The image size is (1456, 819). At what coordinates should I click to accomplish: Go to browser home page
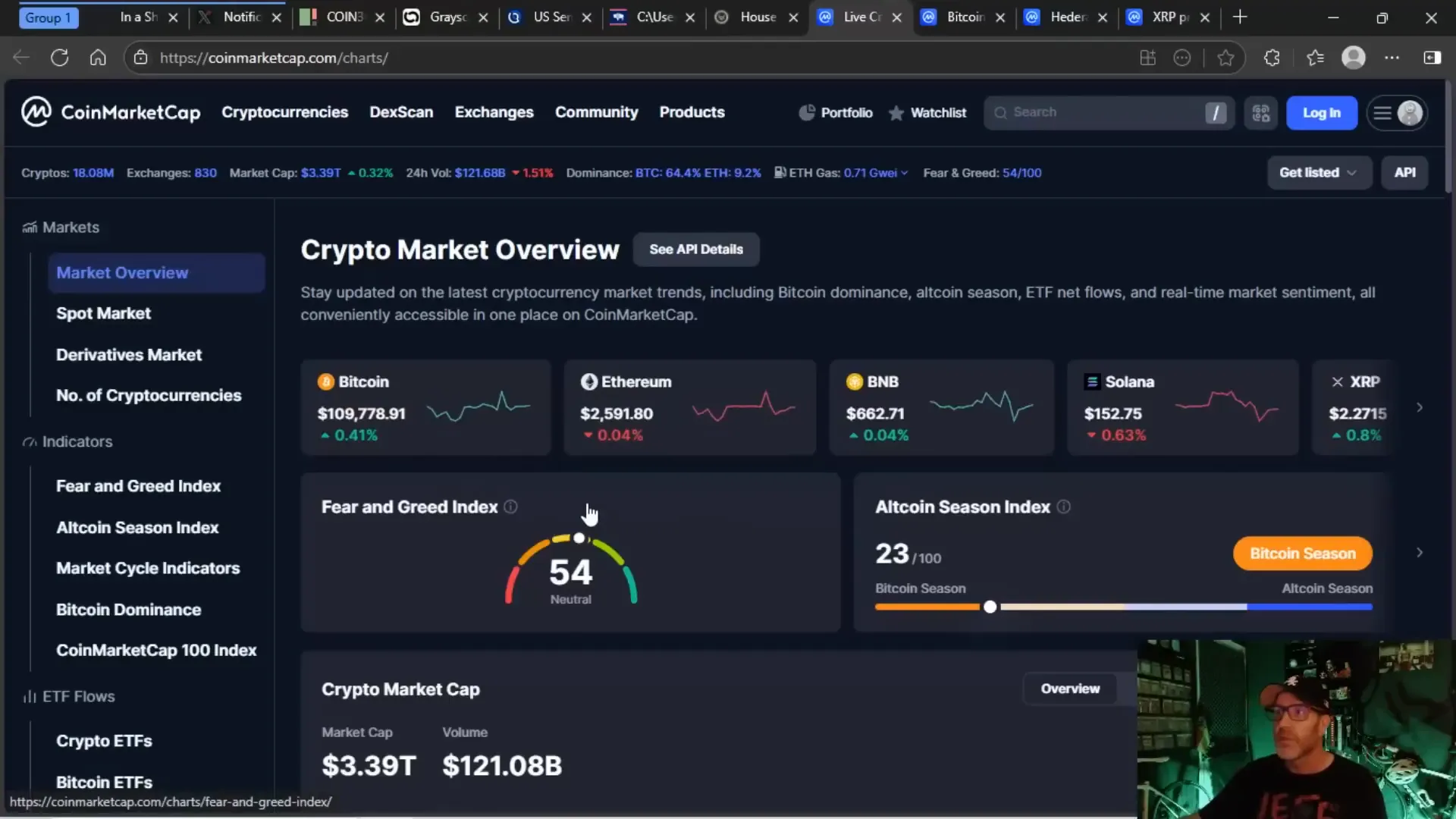pos(98,58)
